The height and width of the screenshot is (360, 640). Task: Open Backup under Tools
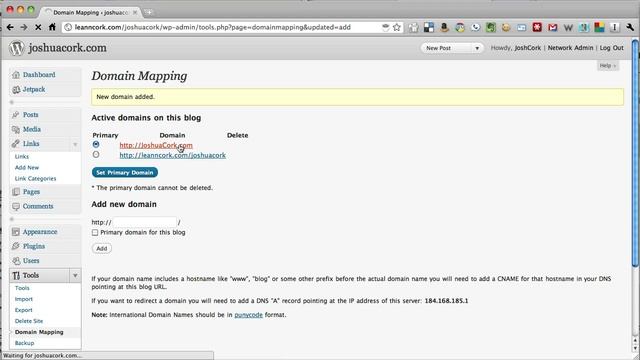[x=24, y=343]
